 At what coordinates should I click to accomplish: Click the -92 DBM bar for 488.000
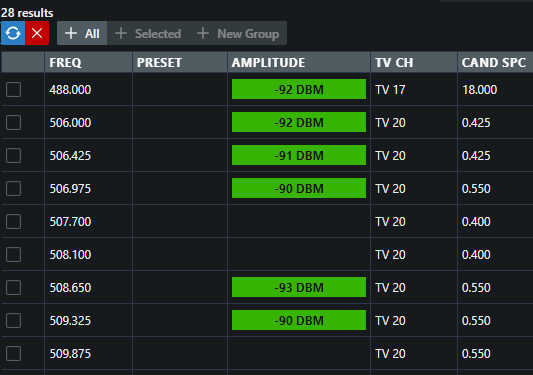coord(299,89)
